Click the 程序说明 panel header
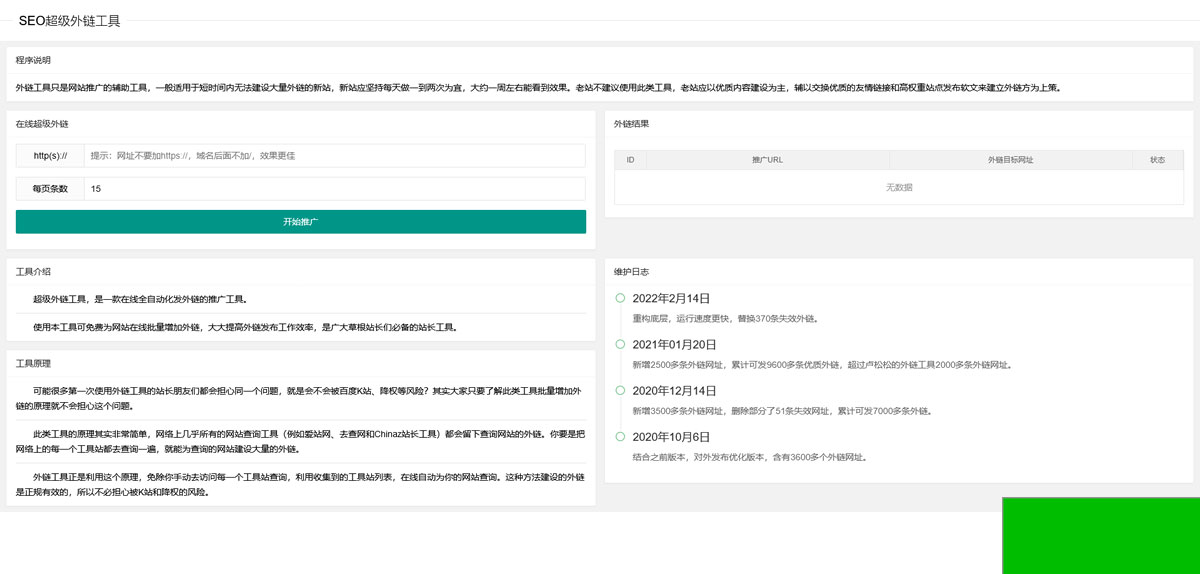The image size is (1200, 574). (33, 60)
